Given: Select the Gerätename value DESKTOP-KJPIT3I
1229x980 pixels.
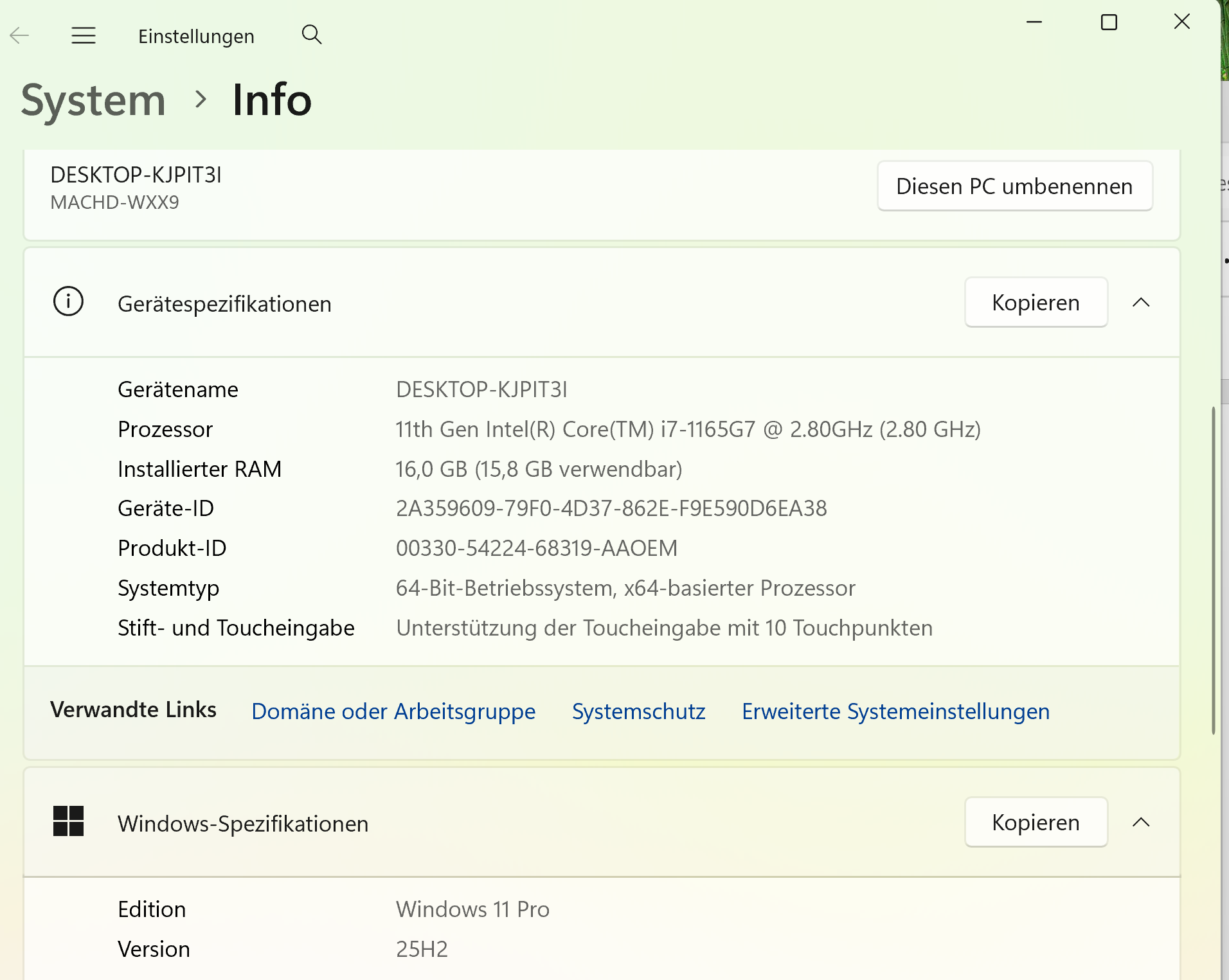Looking at the screenshot, I should tap(482, 389).
